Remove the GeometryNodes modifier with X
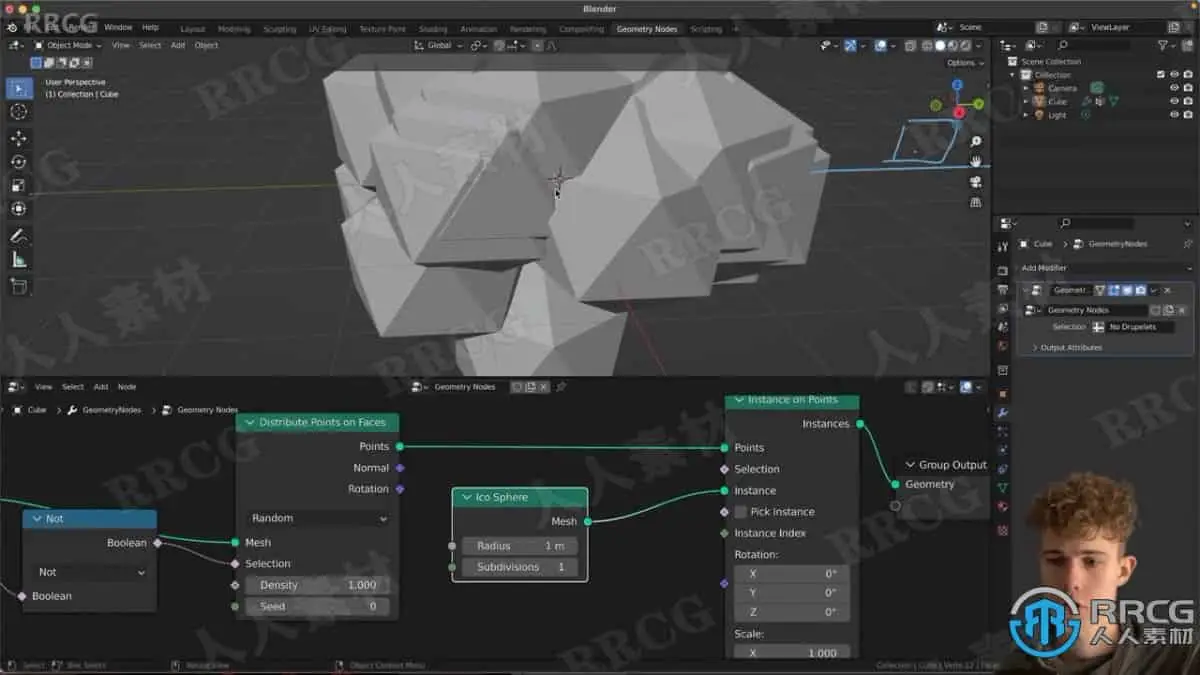Viewport: 1200px width, 675px height. (1167, 290)
